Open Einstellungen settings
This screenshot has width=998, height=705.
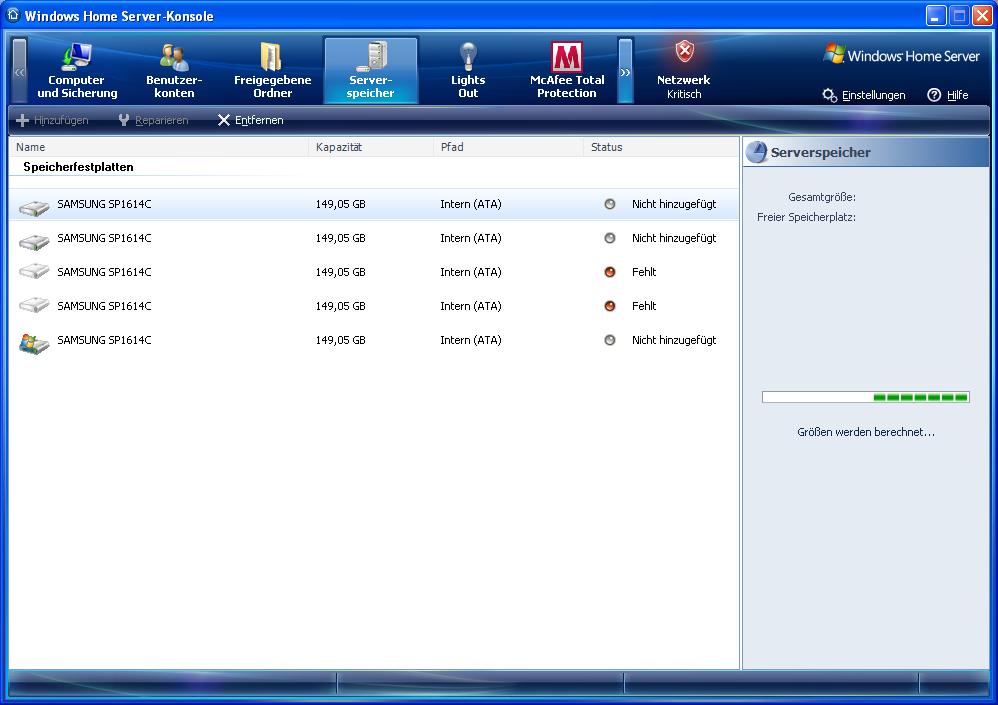(864, 95)
